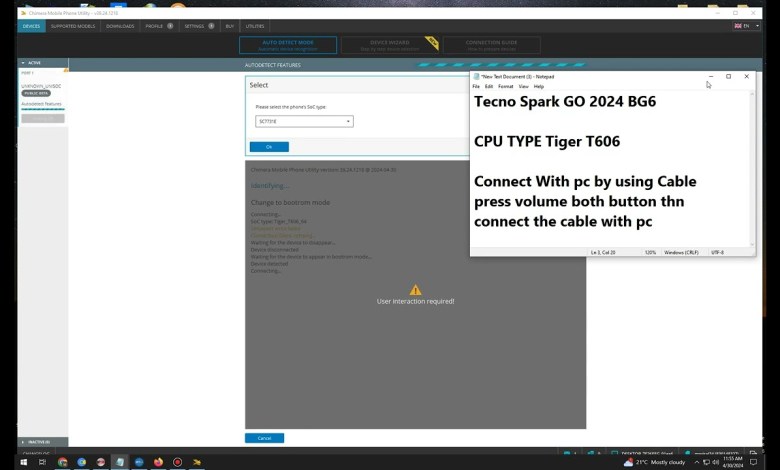The image size is (780, 470).
Task: Click the Autodetect features label in sidebar
Action: [x=41, y=104]
